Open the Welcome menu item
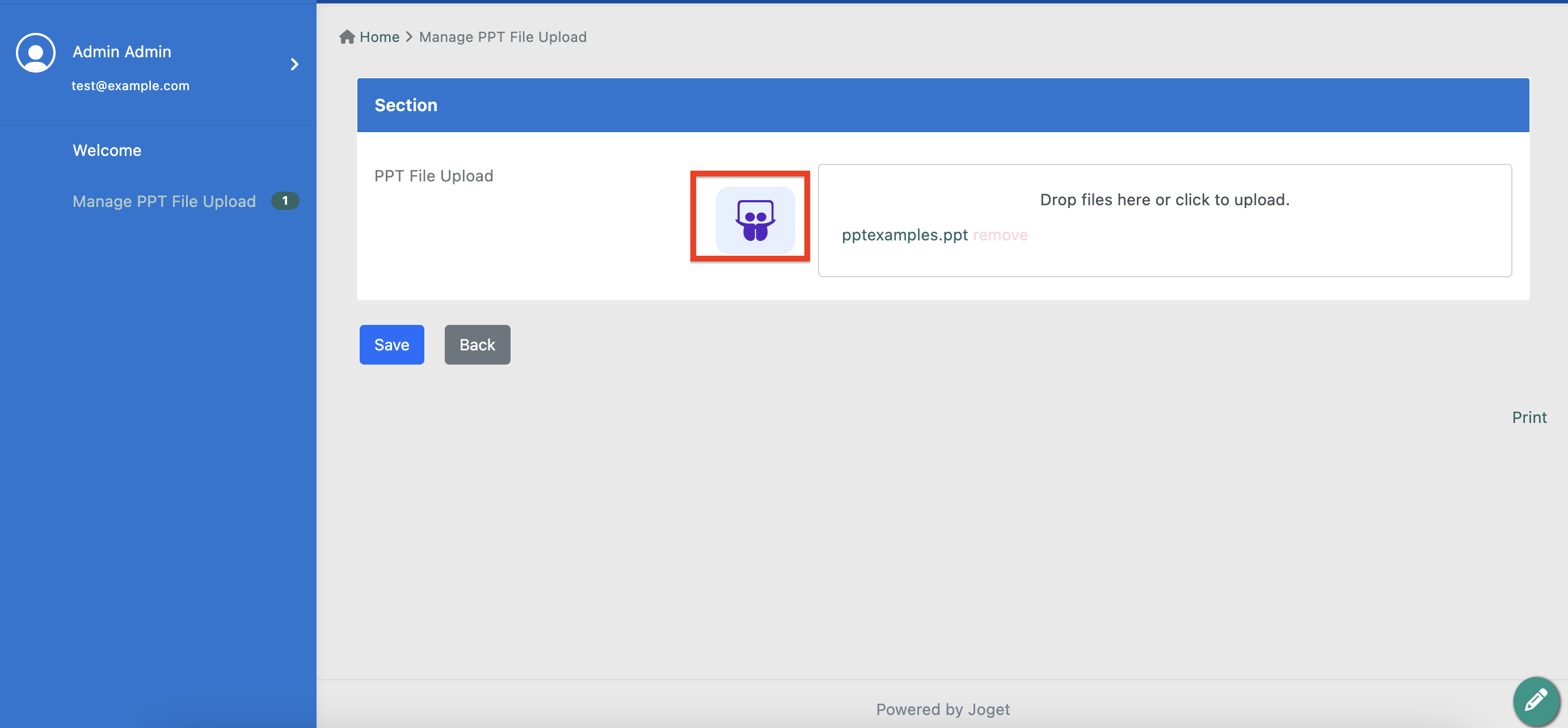 pyautogui.click(x=107, y=150)
